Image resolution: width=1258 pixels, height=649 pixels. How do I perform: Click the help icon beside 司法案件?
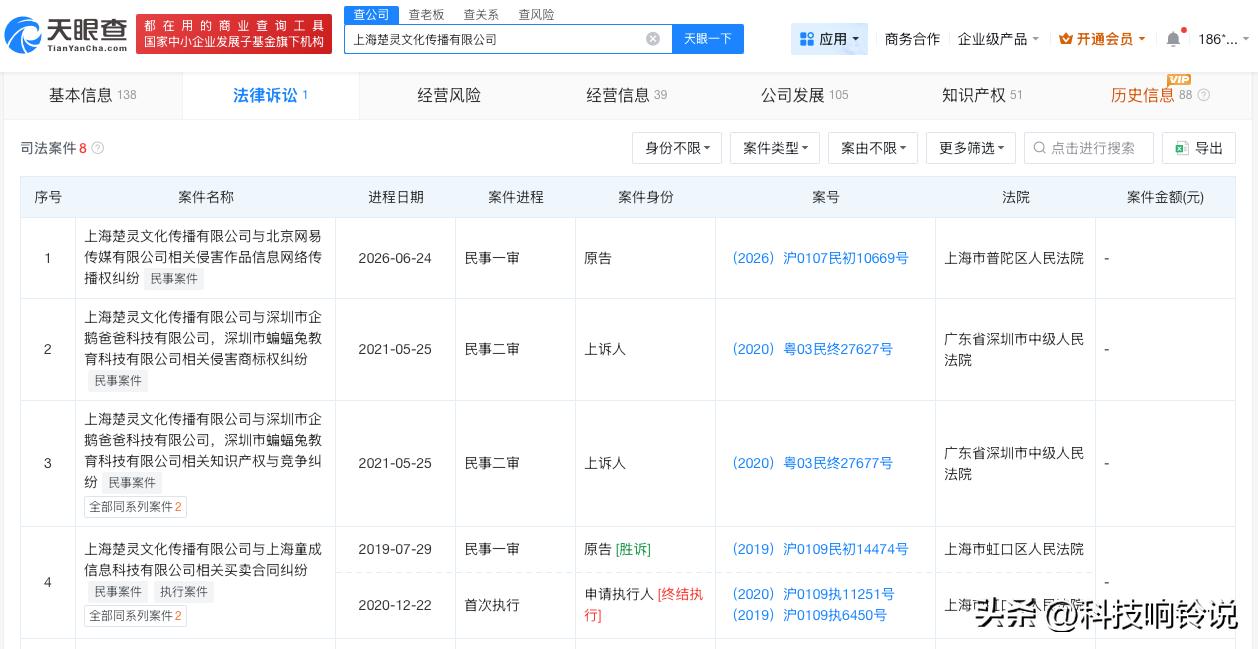(98, 148)
